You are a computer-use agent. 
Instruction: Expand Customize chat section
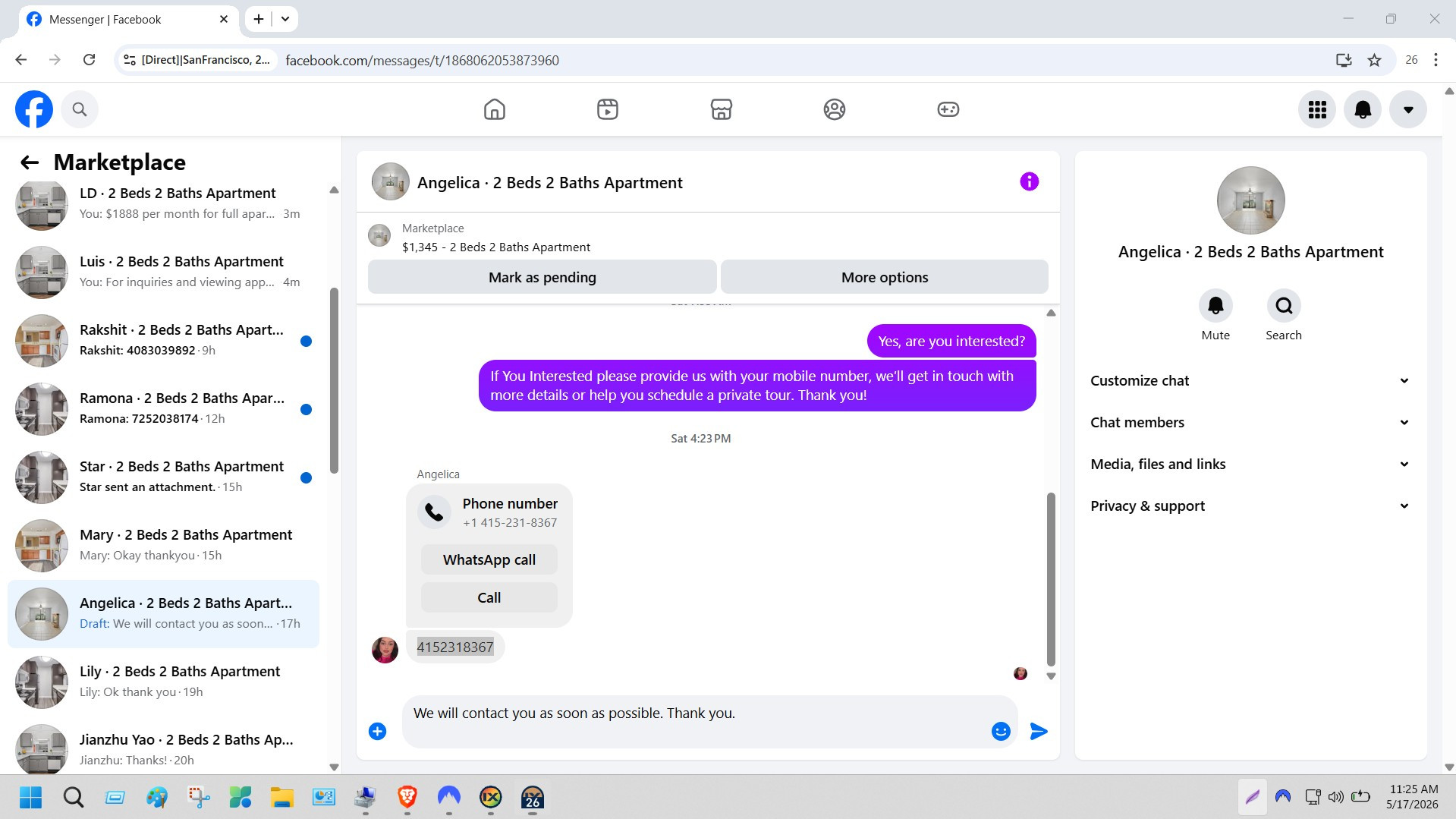tap(1250, 380)
